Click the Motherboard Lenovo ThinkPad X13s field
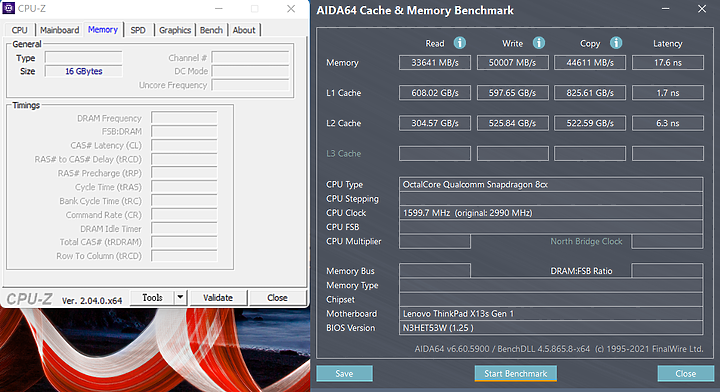Viewport: 720px width, 392px height. point(551,314)
